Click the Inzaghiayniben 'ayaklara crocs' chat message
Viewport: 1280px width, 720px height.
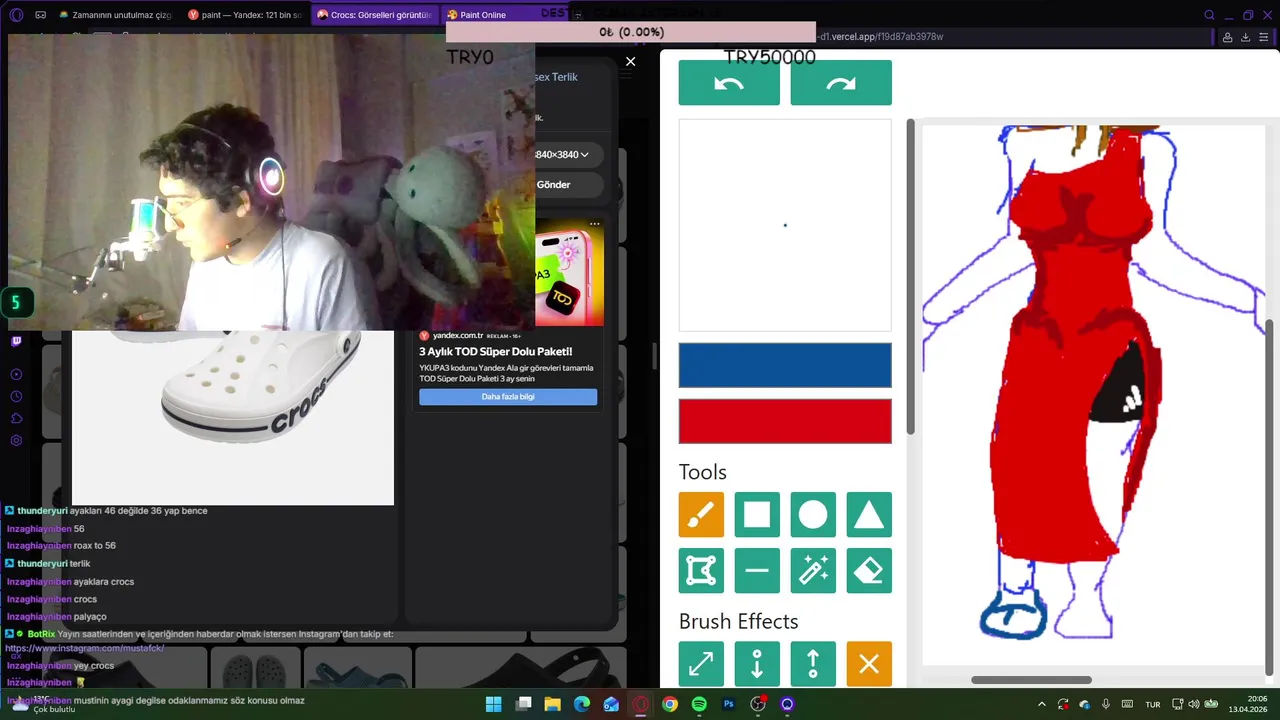click(70, 582)
